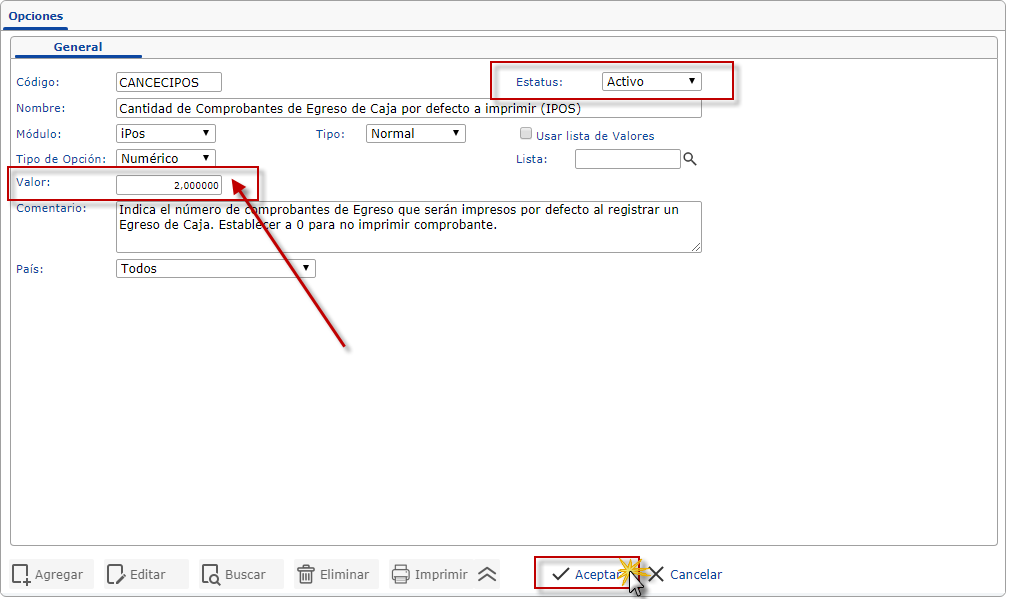1009x599 pixels.
Task: Open the Tipo de Opción dropdown showing Numérico
Action: click(x=166, y=158)
